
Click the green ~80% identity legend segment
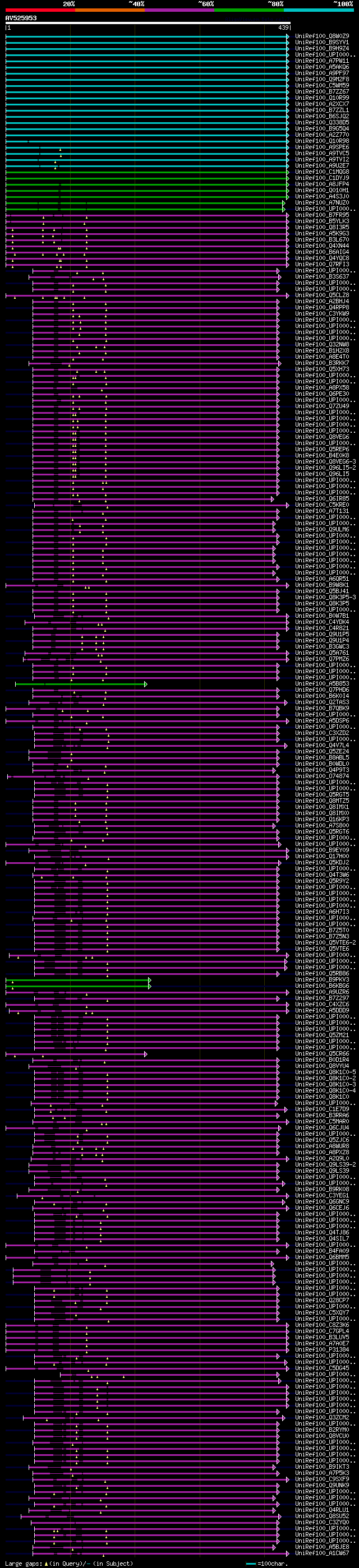click(x=248, y=10)
